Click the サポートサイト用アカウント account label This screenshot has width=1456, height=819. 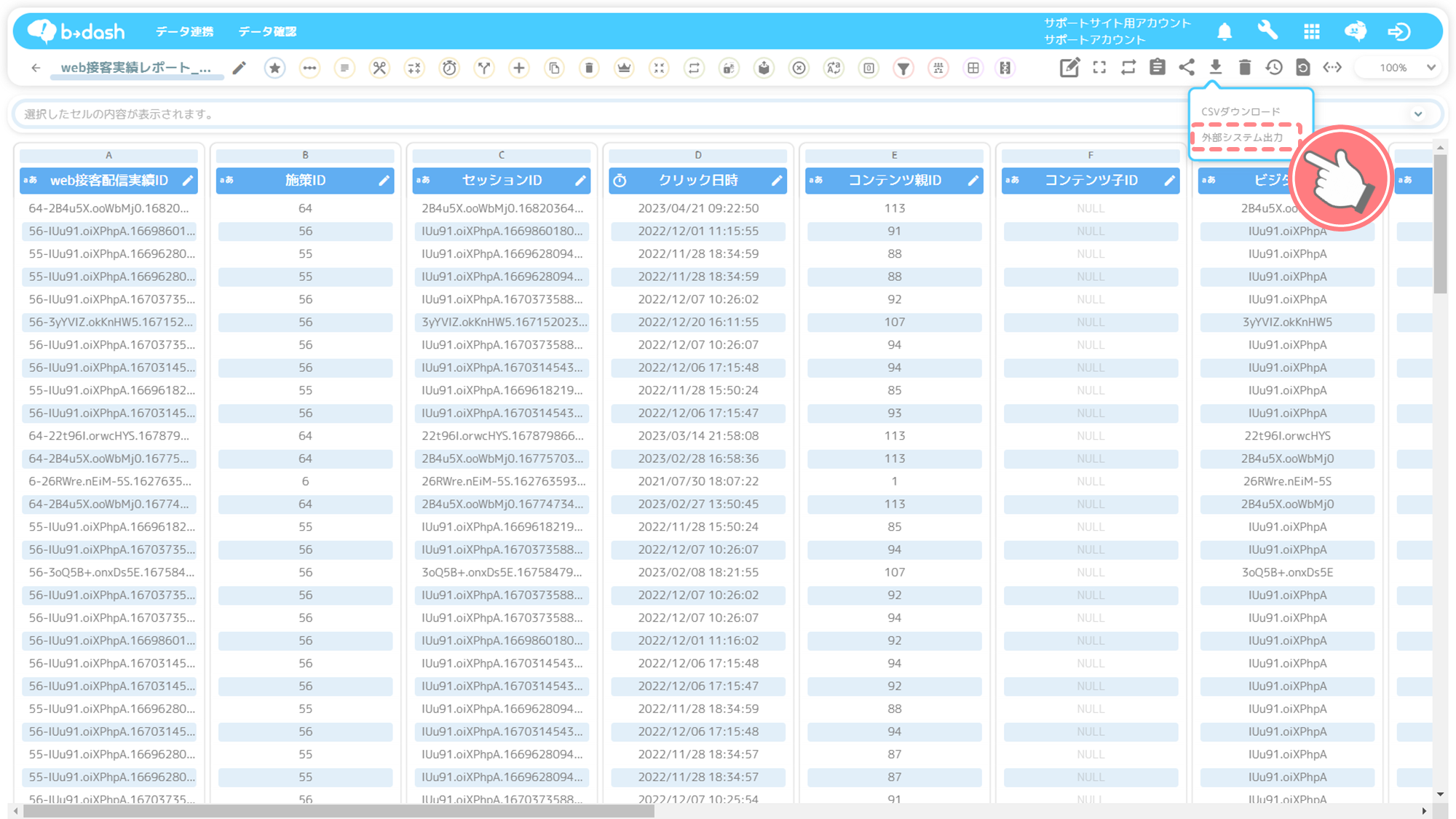point(1117,23)
